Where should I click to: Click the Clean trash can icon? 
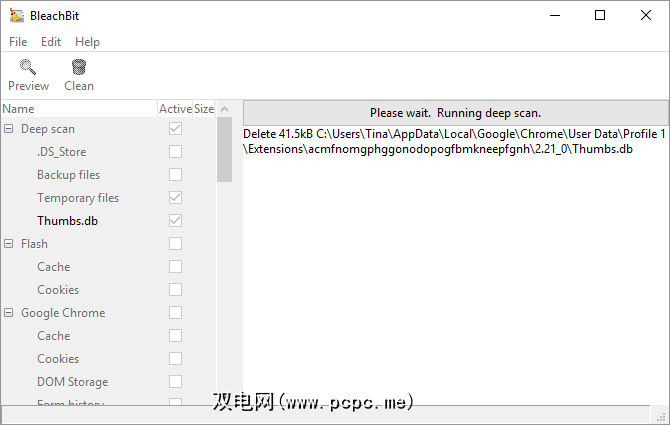click(x=78, y=68)
